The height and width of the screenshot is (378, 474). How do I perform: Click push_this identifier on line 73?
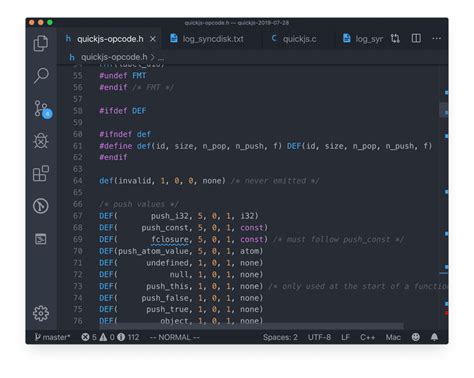pos(168,286)
